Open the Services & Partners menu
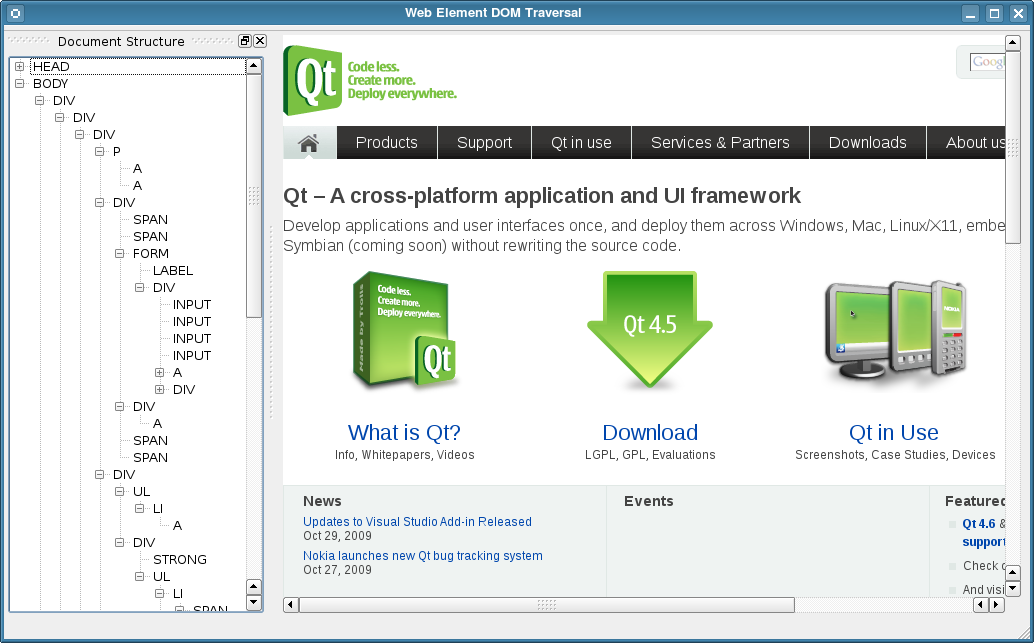Screen dimensions: 1034x643 pyautogui.click(x=720, y=142)
